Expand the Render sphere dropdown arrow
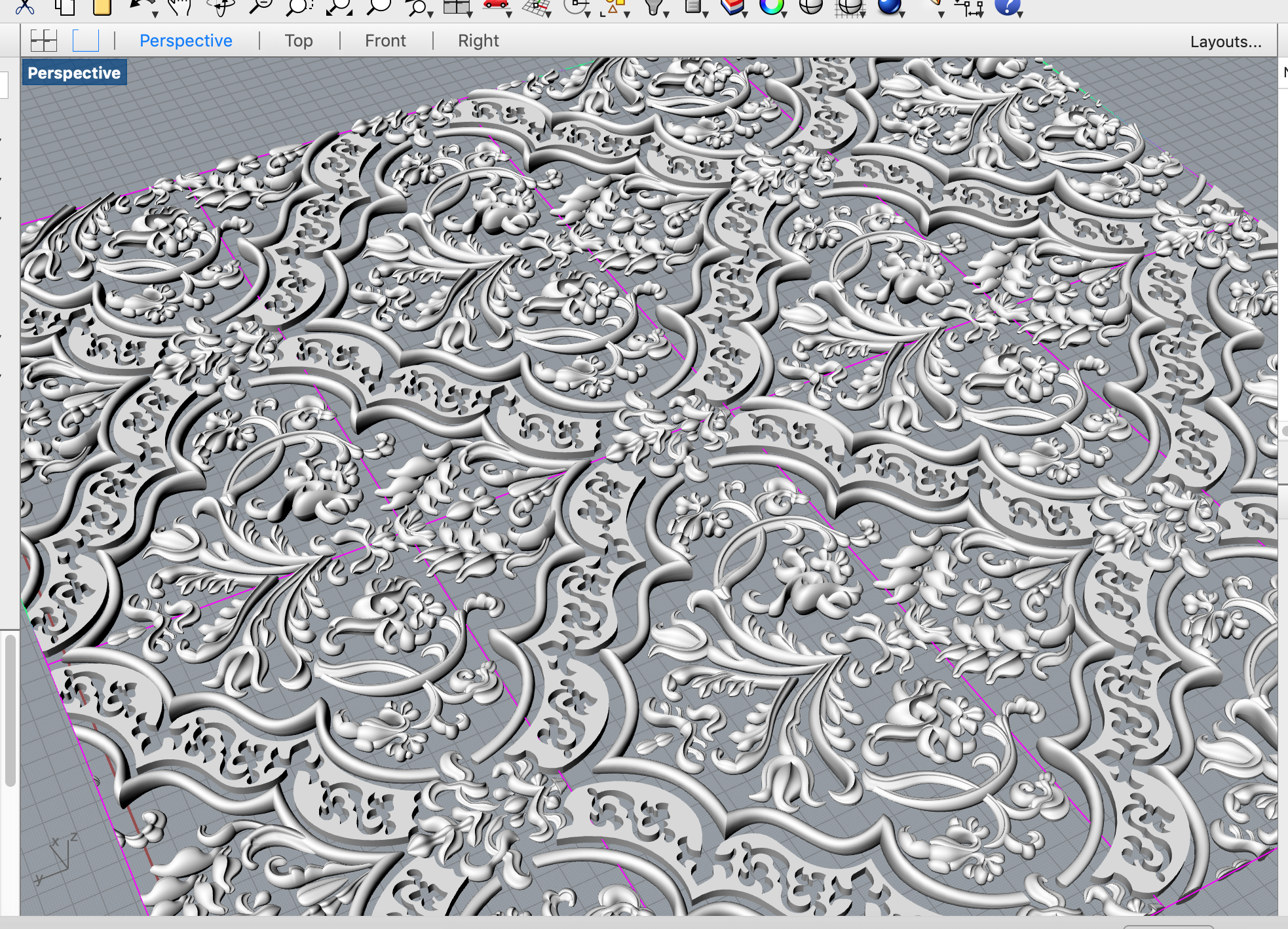 (x=901, y=14)
